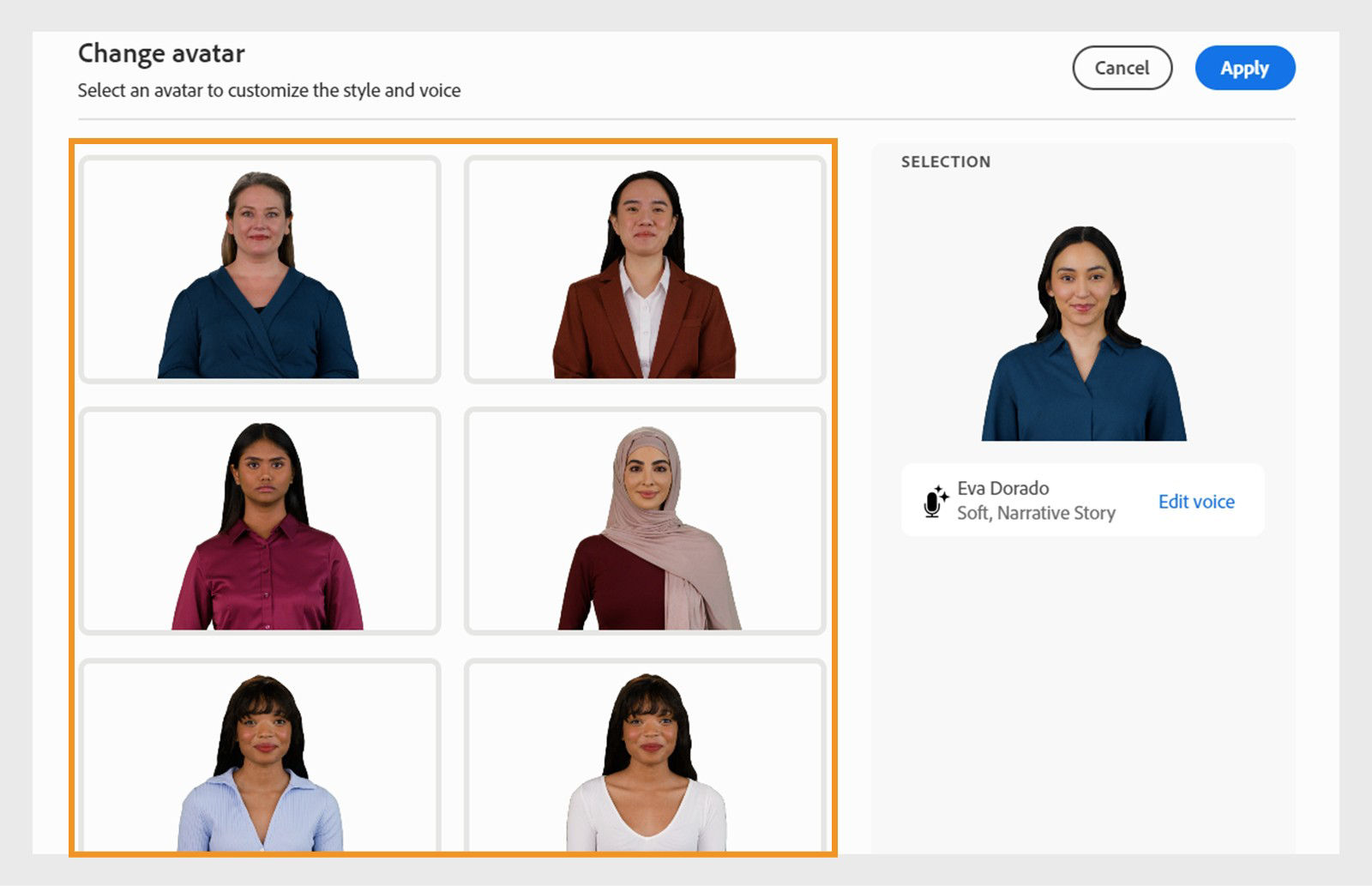Image resolution: width=1372 pixels, height=886 pixels.
Task: Click the Eva Dorado selection preview image
Action: click(x=1082, y=333)
